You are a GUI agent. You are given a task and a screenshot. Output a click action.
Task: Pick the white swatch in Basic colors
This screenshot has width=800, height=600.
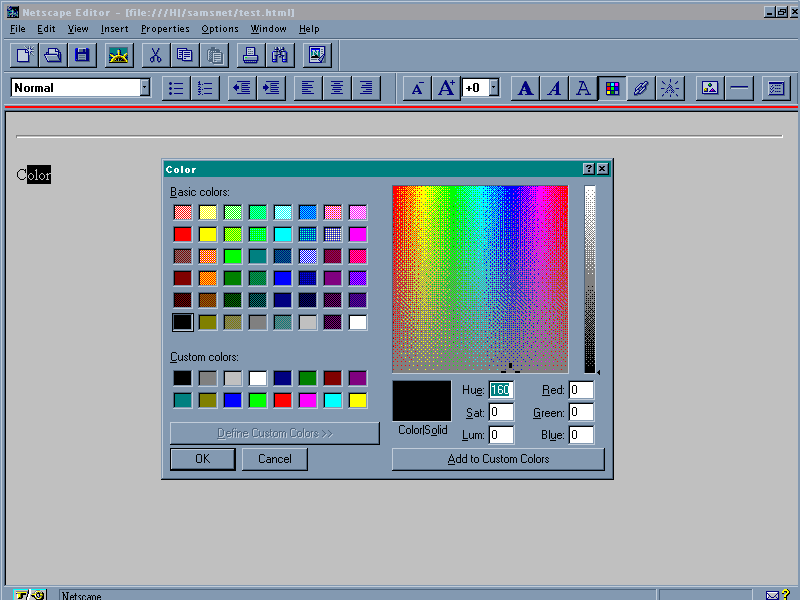(x=357, y=322)
